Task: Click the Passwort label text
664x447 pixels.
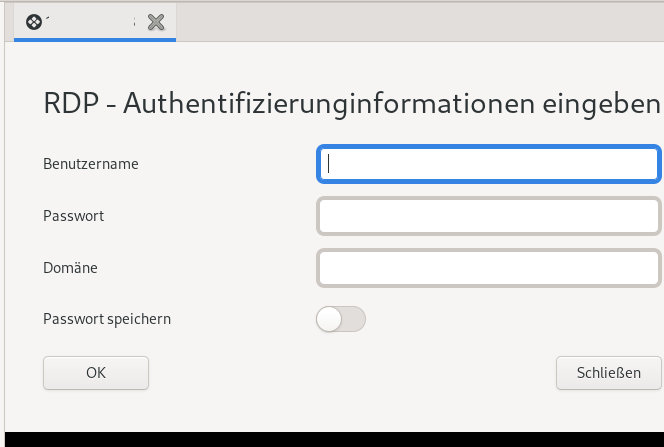Action: click(x=74, y=215)
